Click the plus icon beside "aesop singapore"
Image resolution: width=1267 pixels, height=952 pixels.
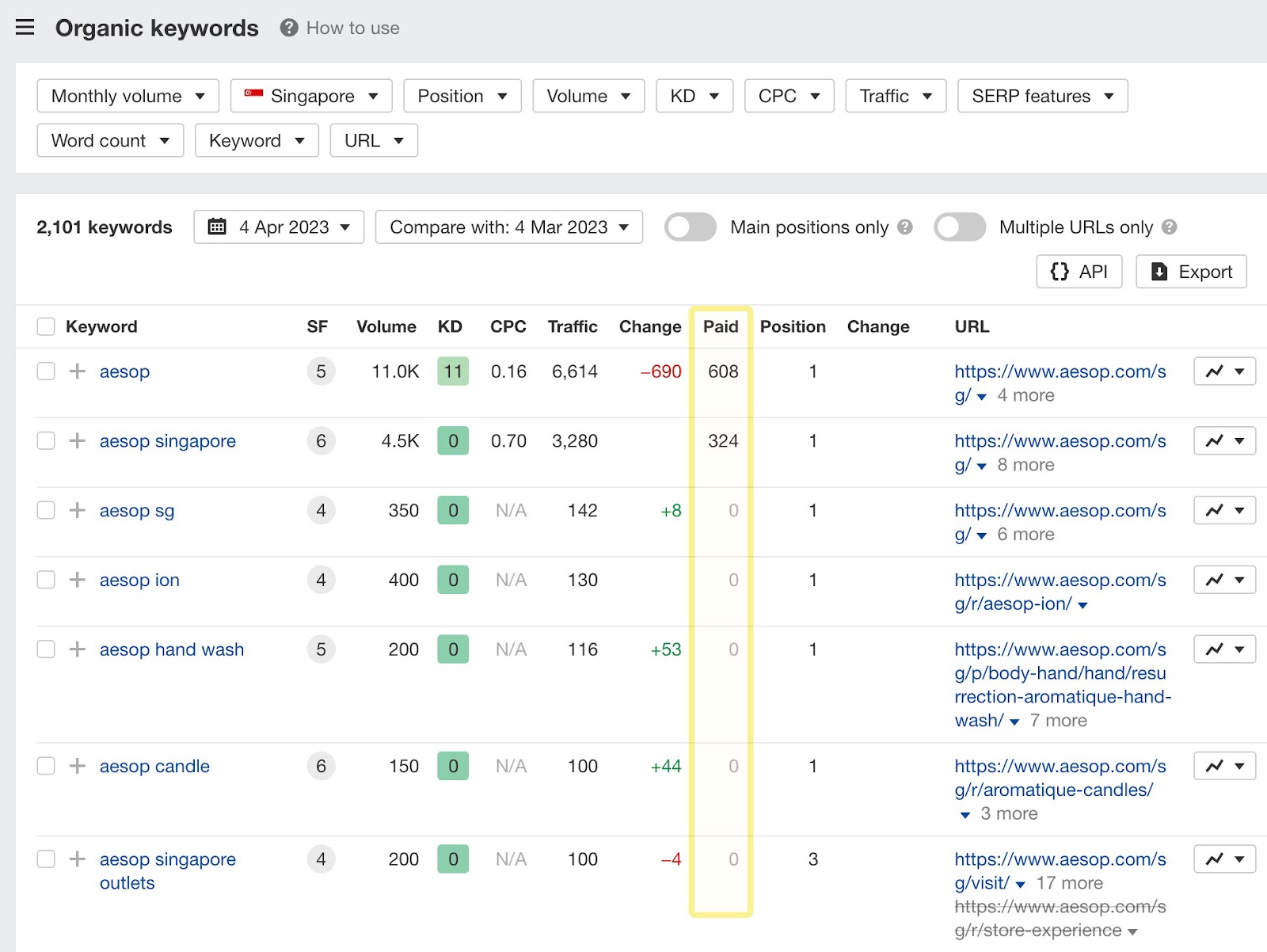click(76, 441)
